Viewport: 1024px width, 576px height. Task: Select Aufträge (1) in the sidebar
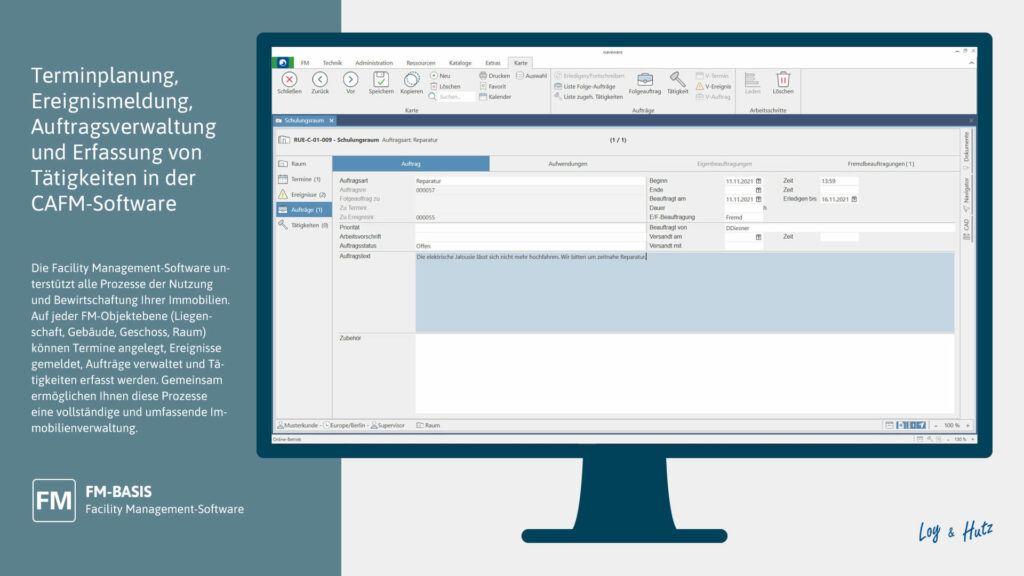(x=304, y=210)
